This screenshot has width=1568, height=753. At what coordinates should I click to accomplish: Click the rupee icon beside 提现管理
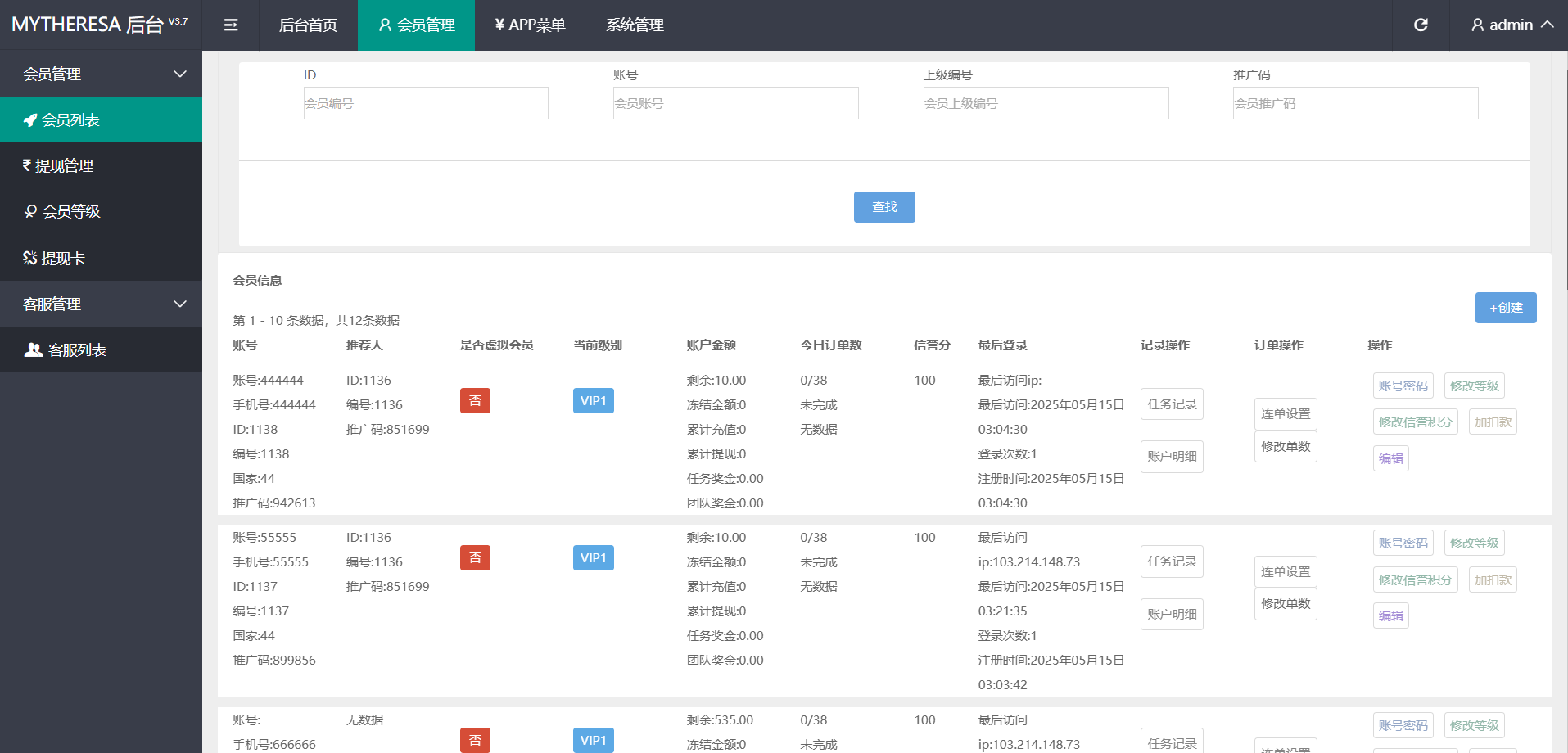27,165
